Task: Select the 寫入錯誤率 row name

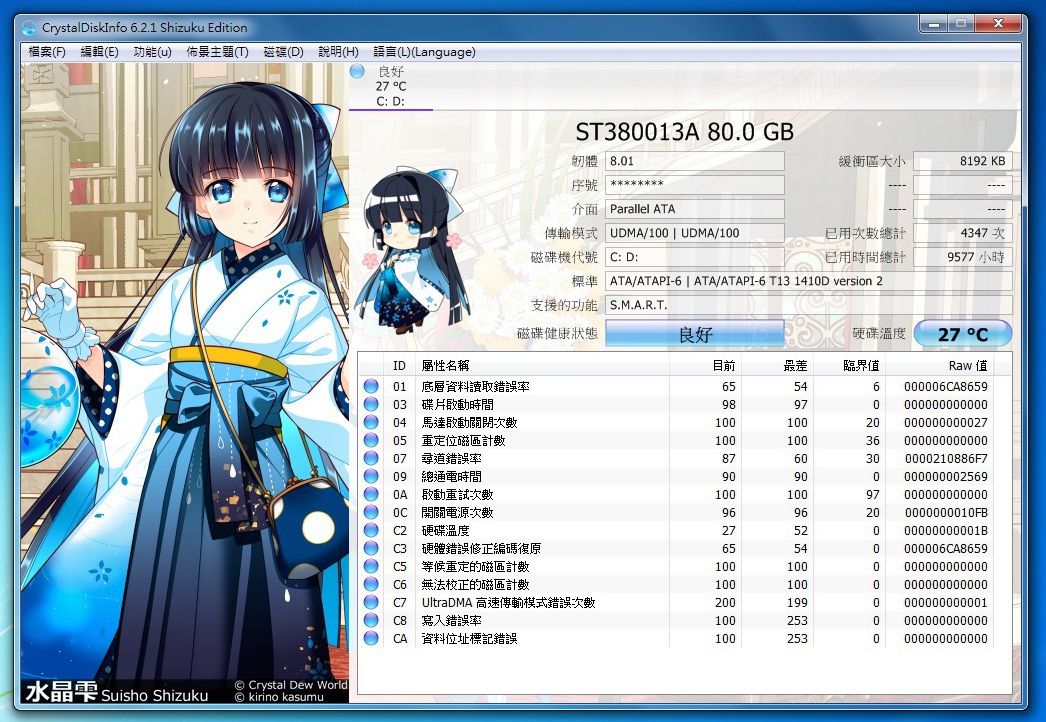Action: pos(452,621)
